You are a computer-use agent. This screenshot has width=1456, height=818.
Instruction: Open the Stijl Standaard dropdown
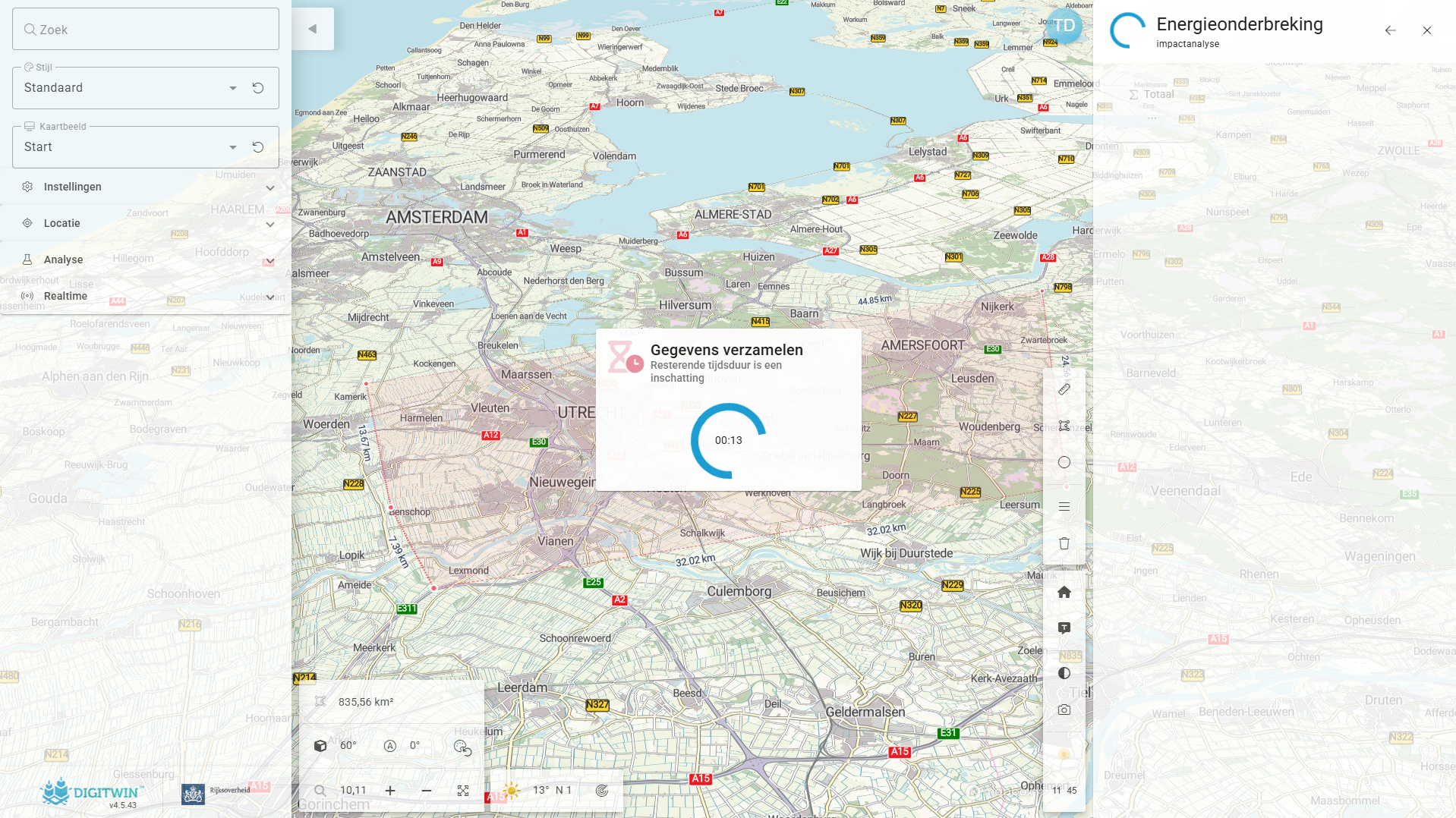tap(233, 88)
